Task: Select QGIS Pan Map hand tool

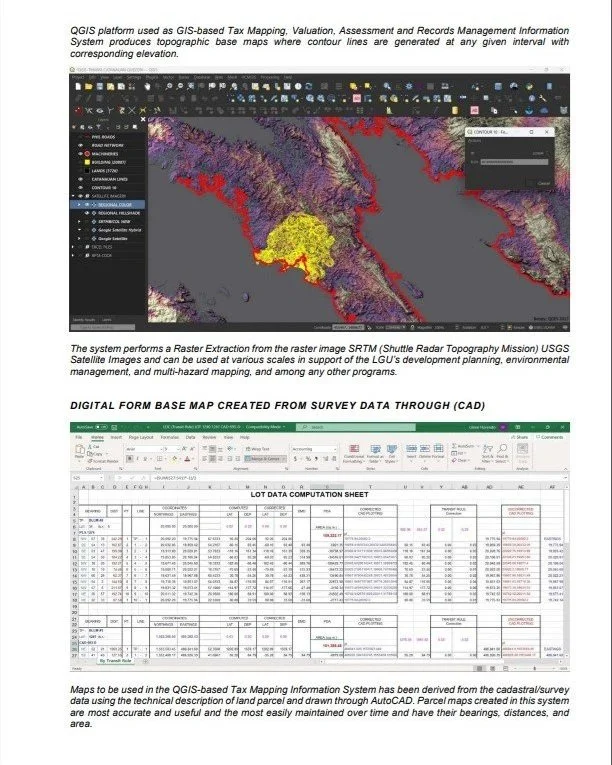Action: pos(148,86)
